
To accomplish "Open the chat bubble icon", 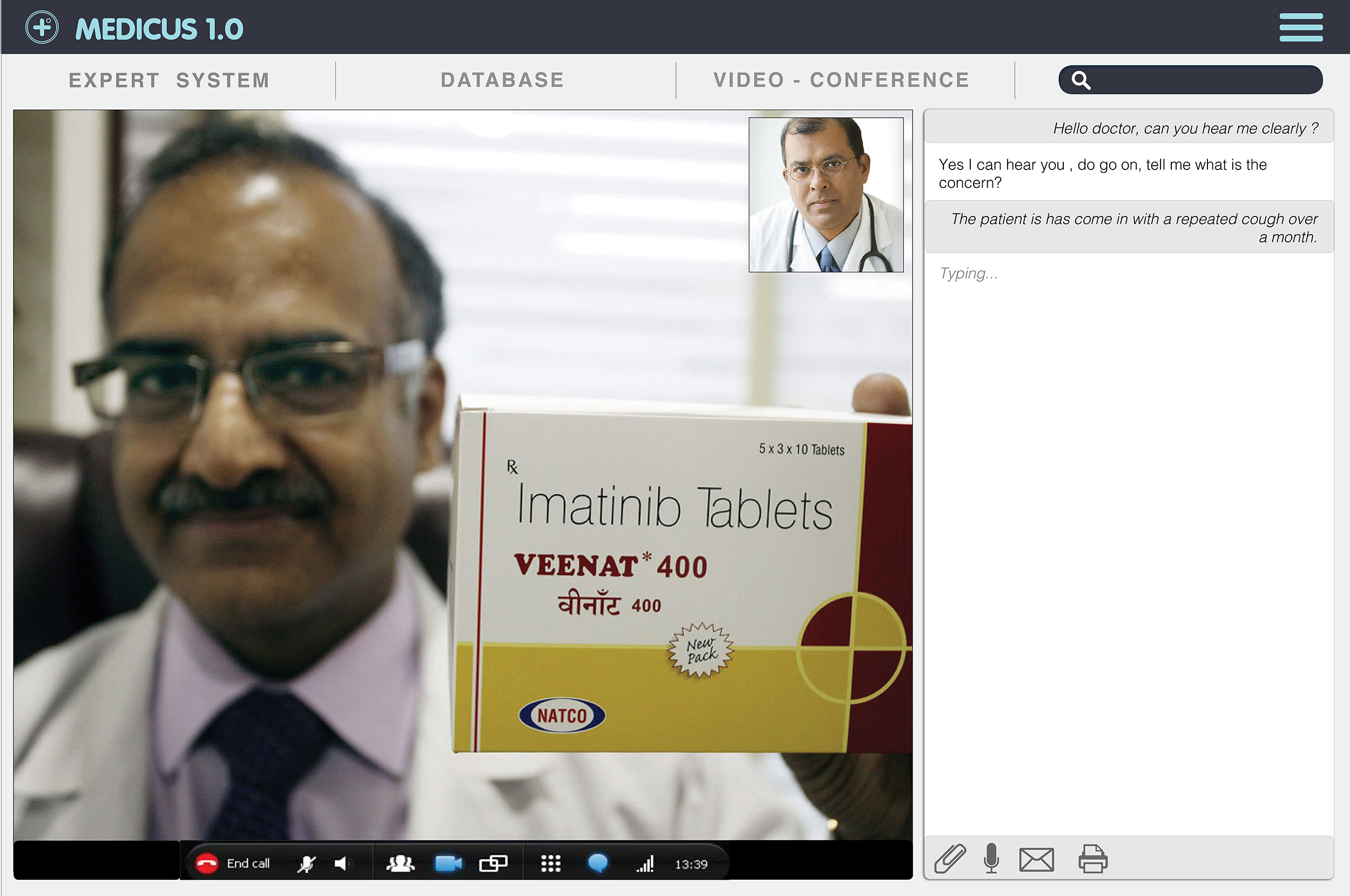I will click(x=598, y=863).
